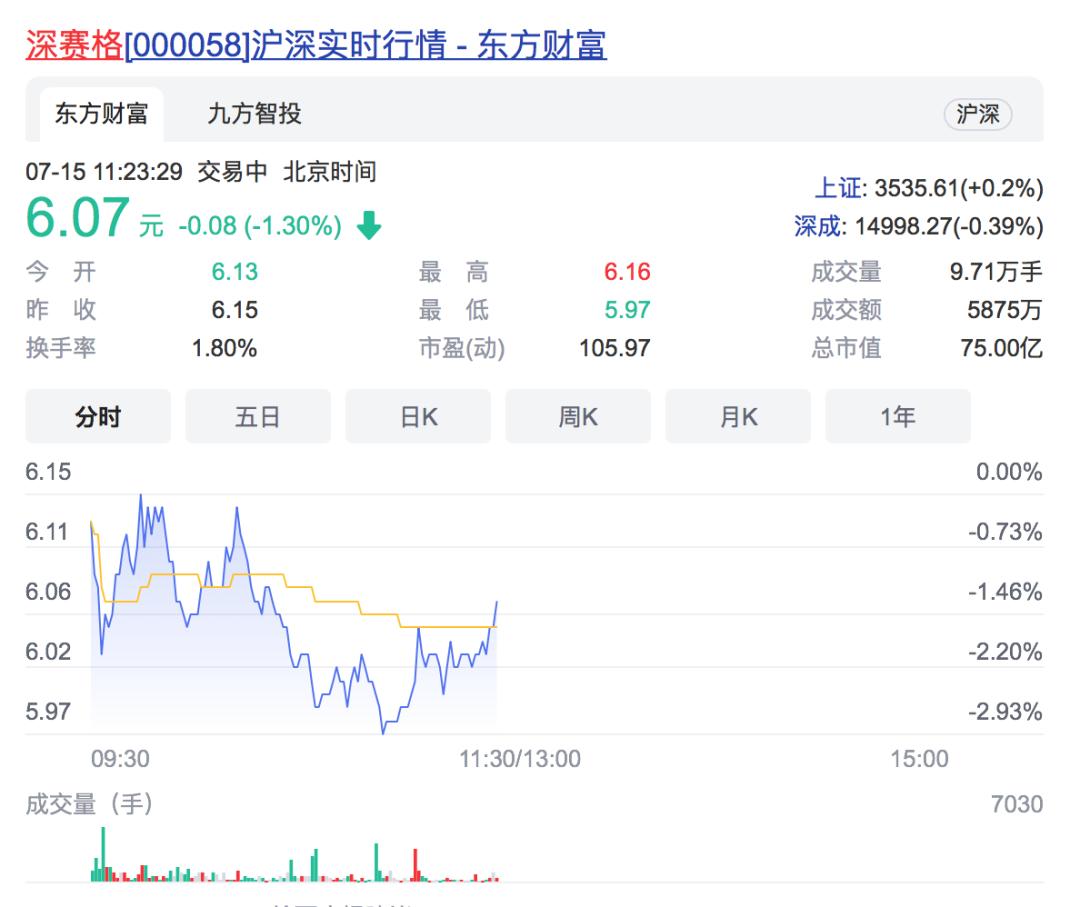
Task: Show the 周K weekly chart
Action: coord(578,416)
